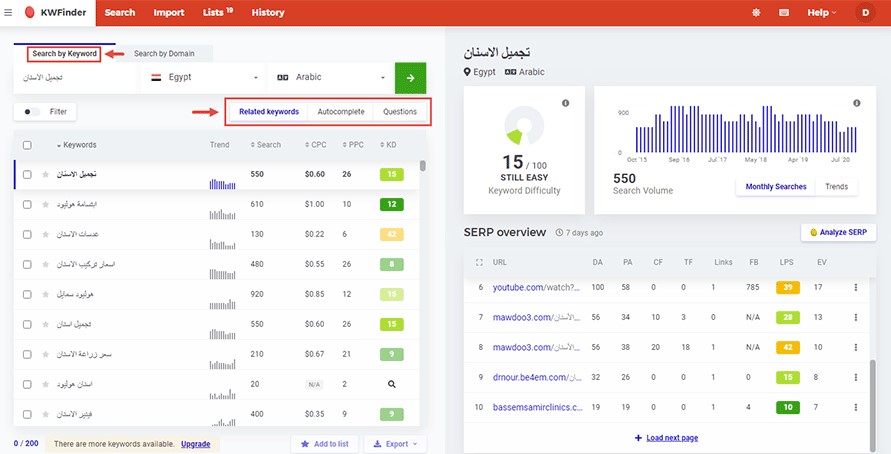Check the keyword row with 610 searches
891x454 pixels.
click(27, 204)
